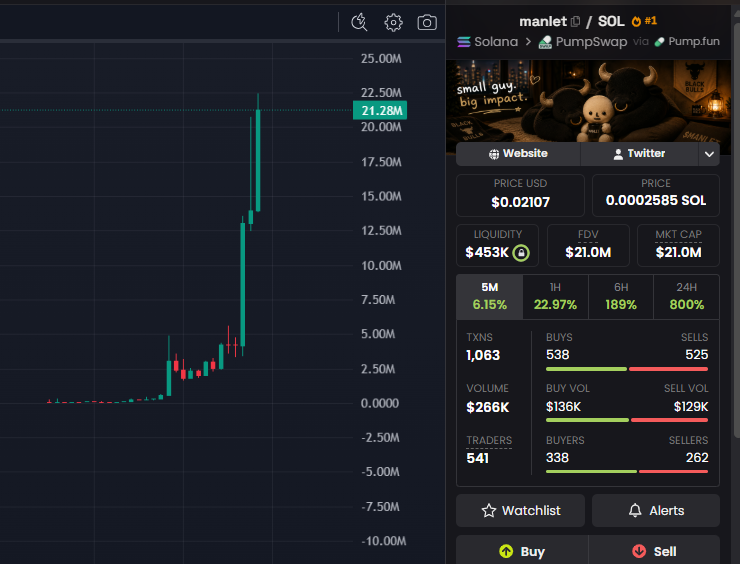Select the 6H timeframe tab
The height and width of the screenshot is (564, 740).
(x=621, y=297)
